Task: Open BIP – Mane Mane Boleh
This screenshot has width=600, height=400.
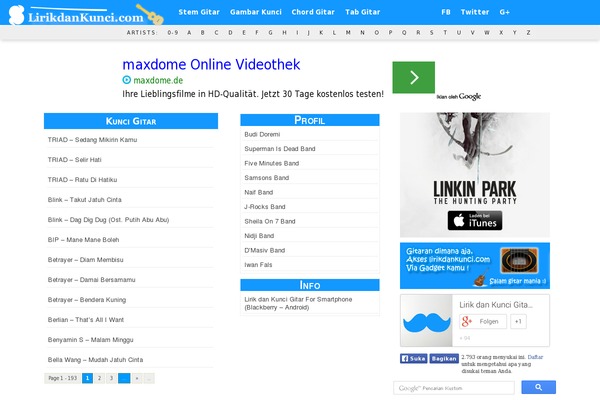Action: [x=83, y=240]
